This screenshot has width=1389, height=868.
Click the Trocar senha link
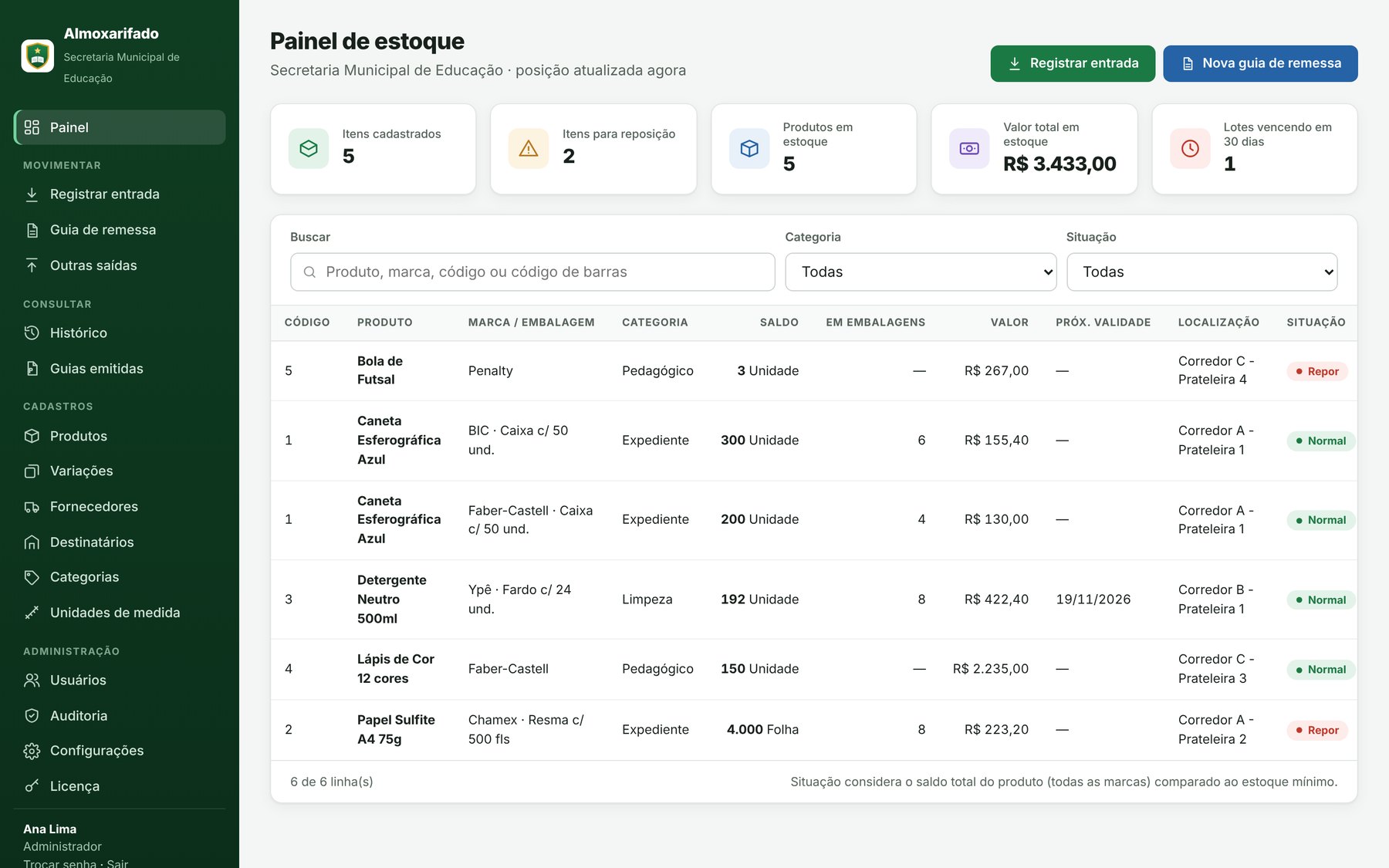pos(59,863)
